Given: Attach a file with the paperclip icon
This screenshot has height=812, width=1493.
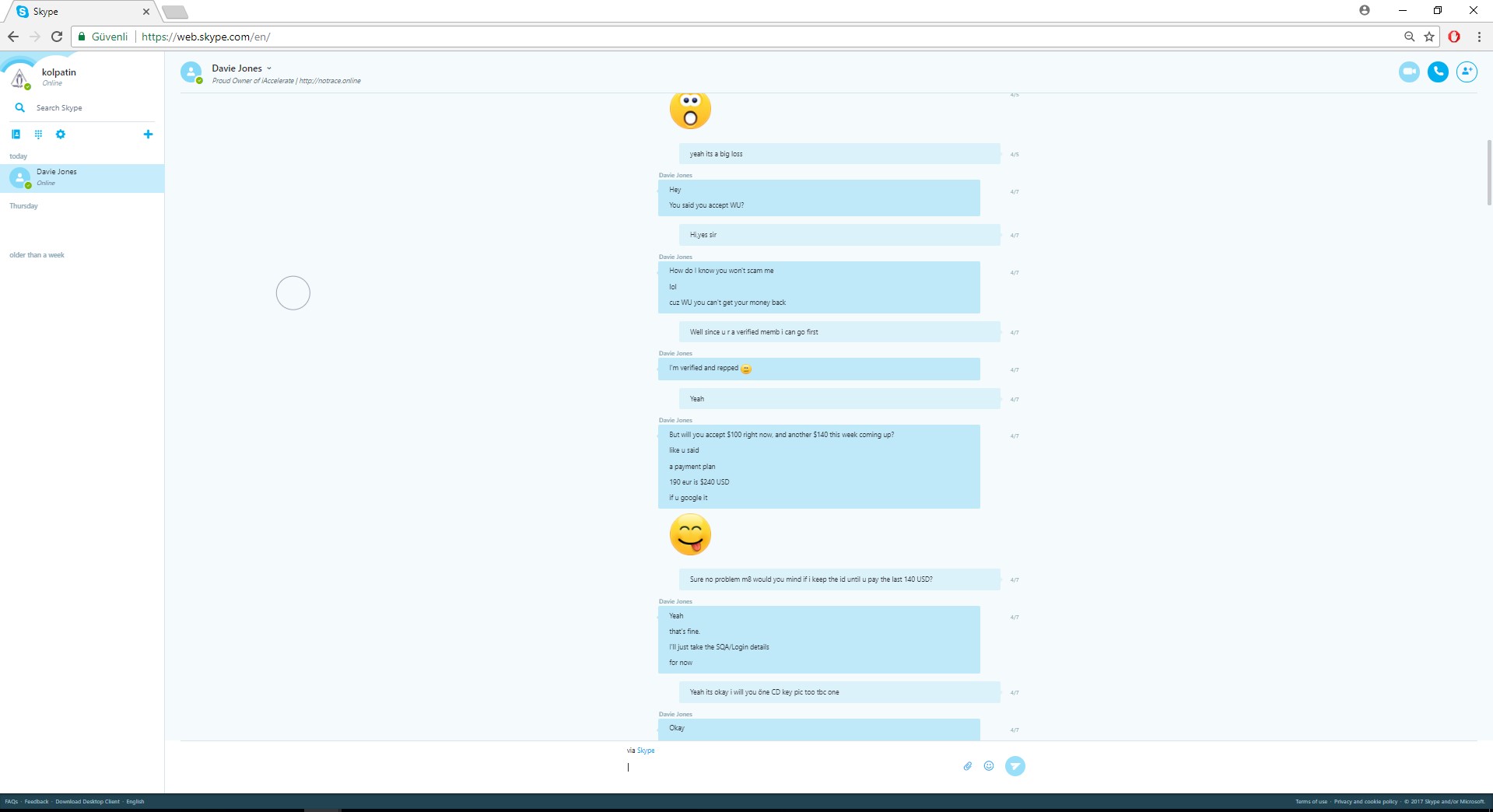Looking at the screenshot, I should click(967, 766).
